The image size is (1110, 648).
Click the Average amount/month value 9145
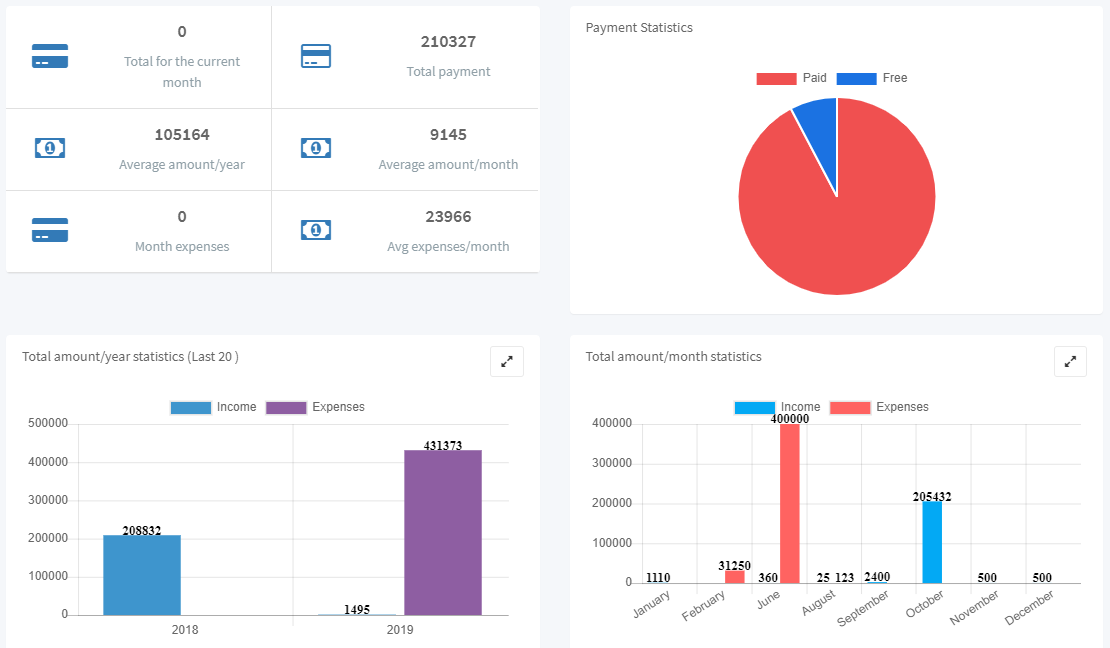click(x=448, y=135)
